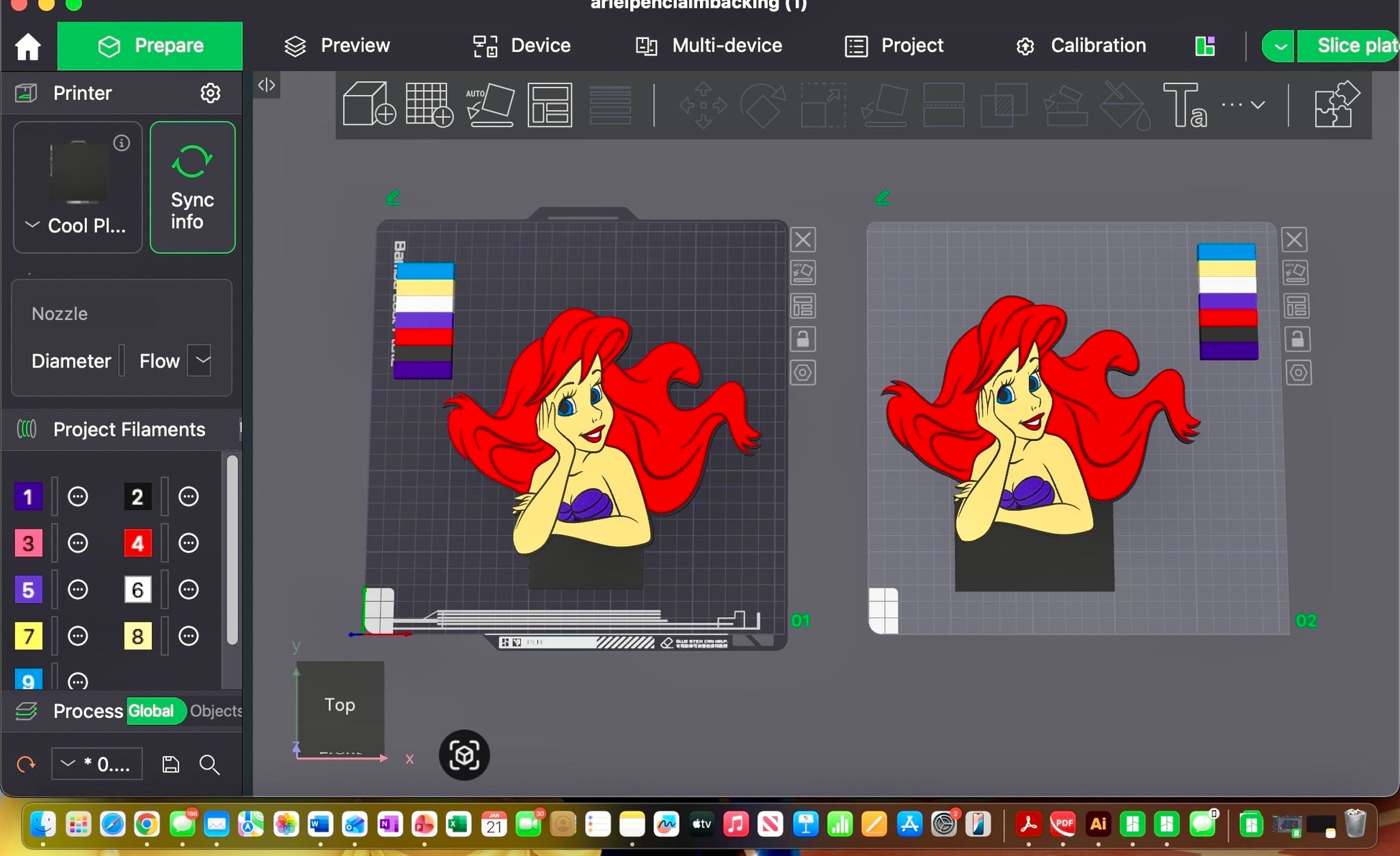Screen dimensions: 1400x856
Task: Click the fit camera view button
Action: (464, 755)
